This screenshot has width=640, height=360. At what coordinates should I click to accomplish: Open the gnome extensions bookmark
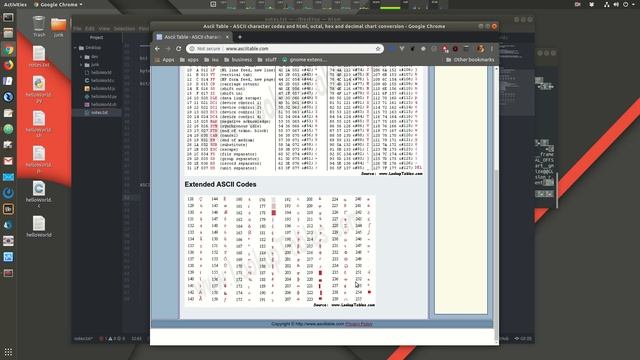click(304, 60)
